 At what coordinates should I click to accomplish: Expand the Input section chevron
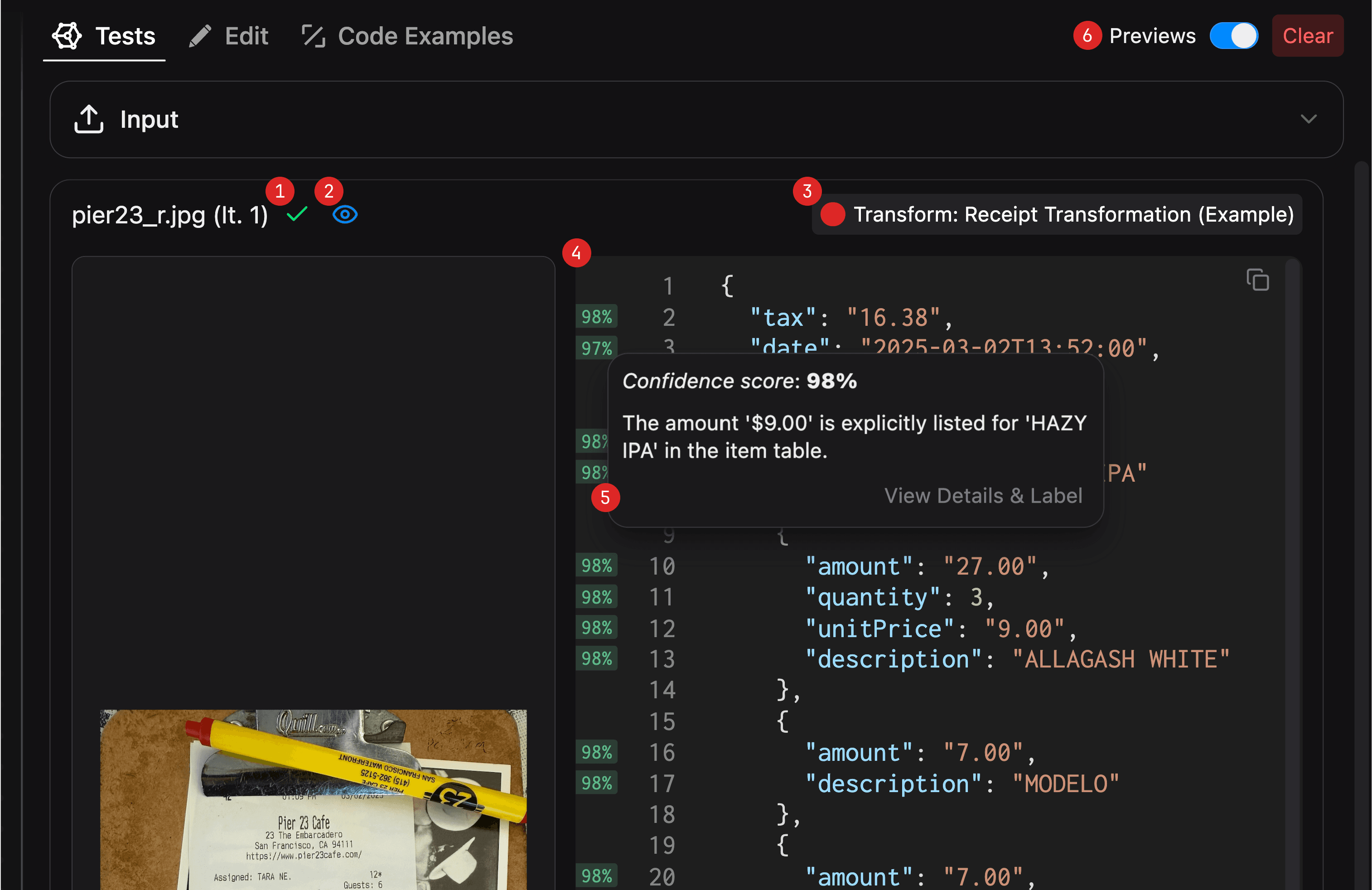[x=1309, y=119]
